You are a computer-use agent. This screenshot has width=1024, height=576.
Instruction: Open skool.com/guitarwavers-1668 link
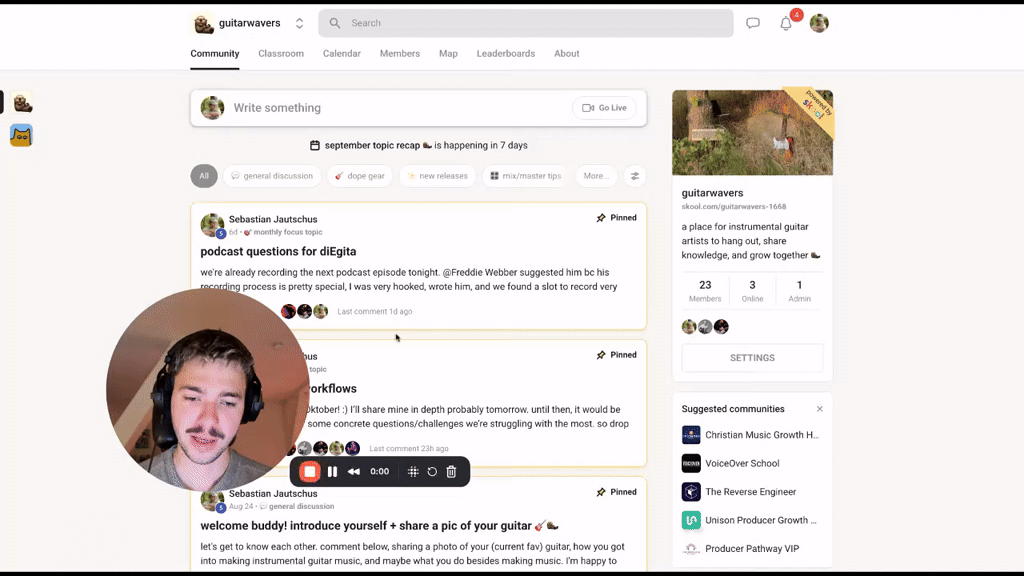click(734, 206)
